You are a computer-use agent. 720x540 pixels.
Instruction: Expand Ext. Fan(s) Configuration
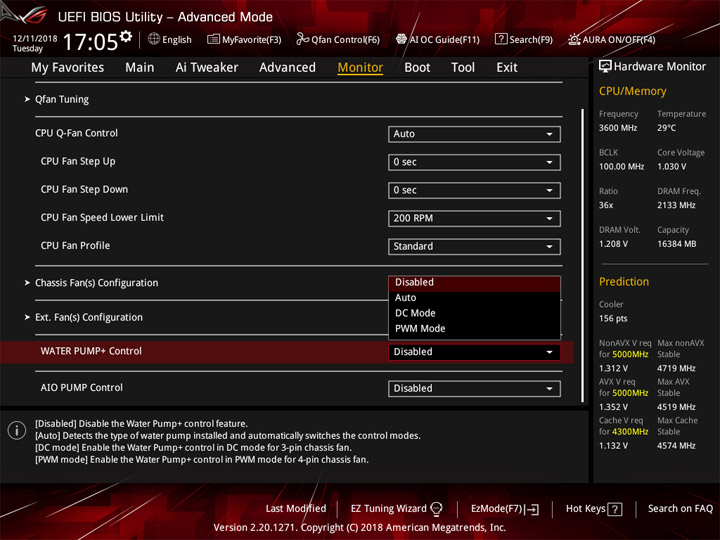coord(89,317)
